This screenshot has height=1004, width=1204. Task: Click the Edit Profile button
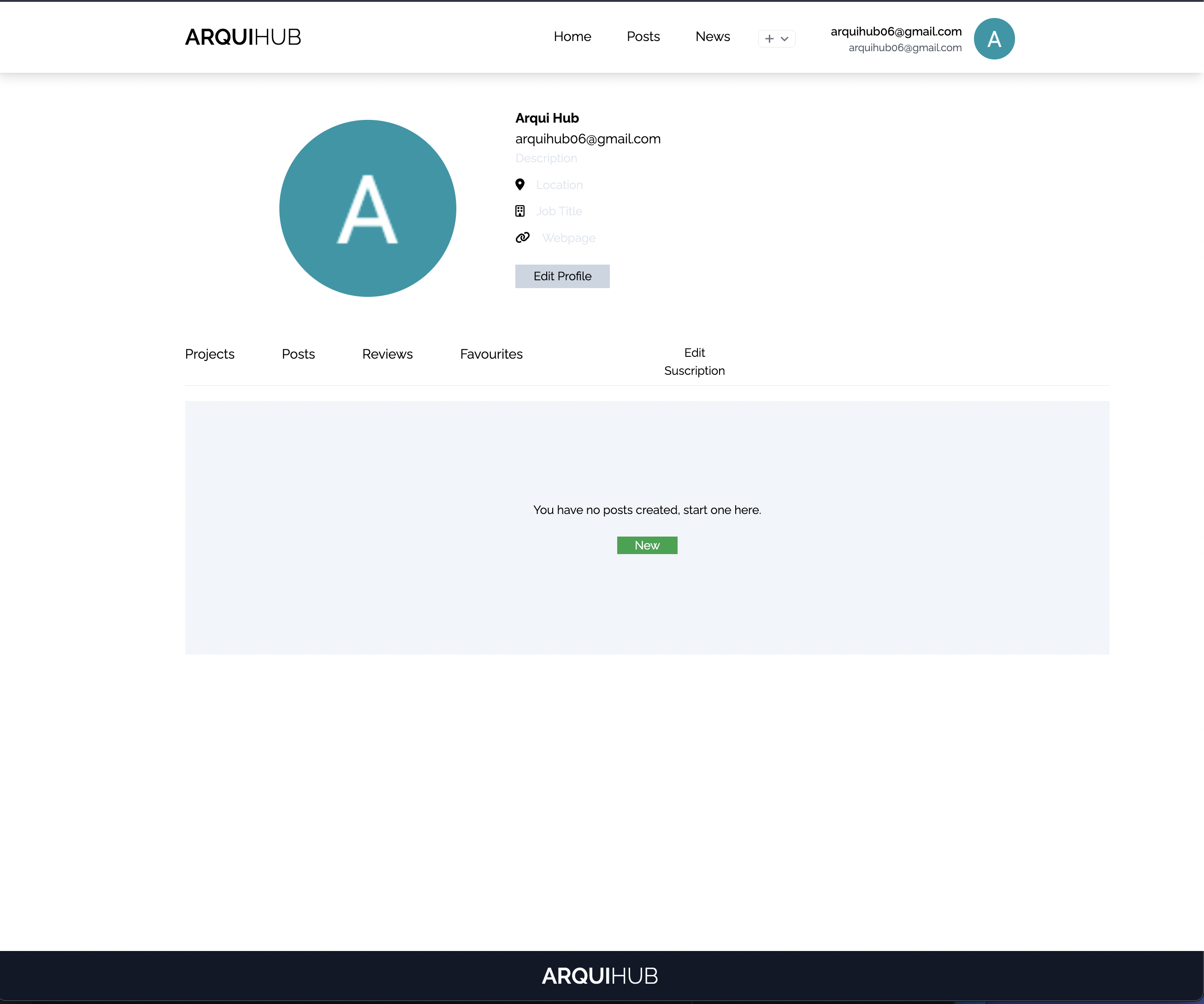click(x=562, y=276)
